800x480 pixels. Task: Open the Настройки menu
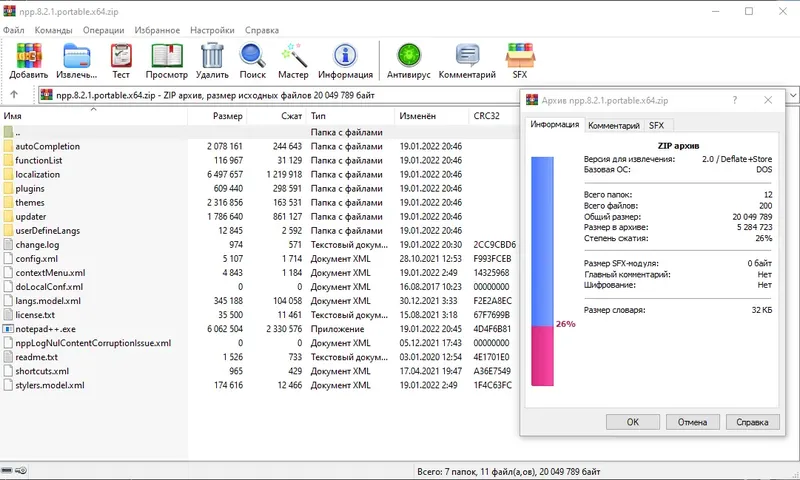tap(212, 30)
